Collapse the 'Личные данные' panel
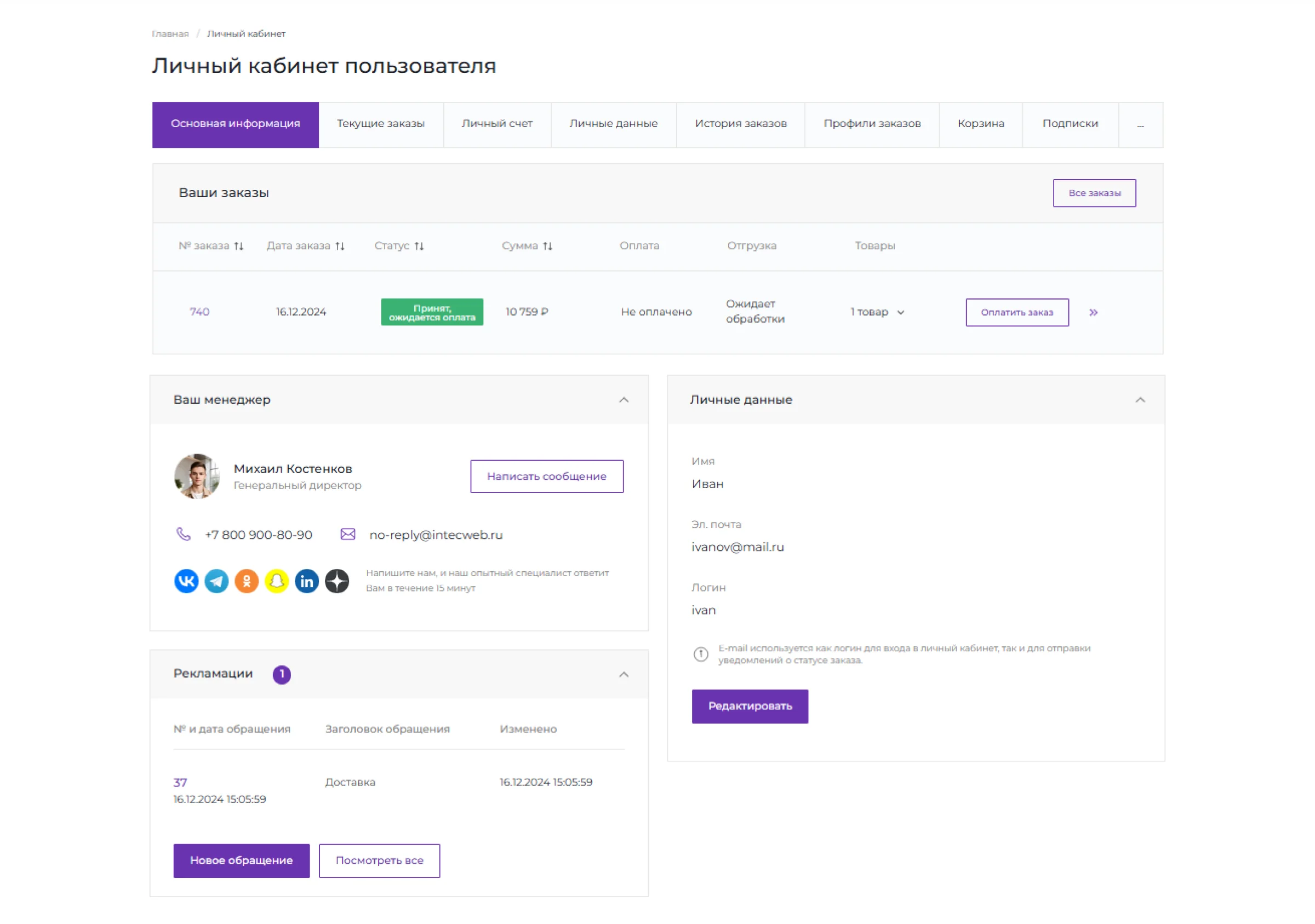Viewport: 1315px width, 924px height. (x=1140, y=400)
